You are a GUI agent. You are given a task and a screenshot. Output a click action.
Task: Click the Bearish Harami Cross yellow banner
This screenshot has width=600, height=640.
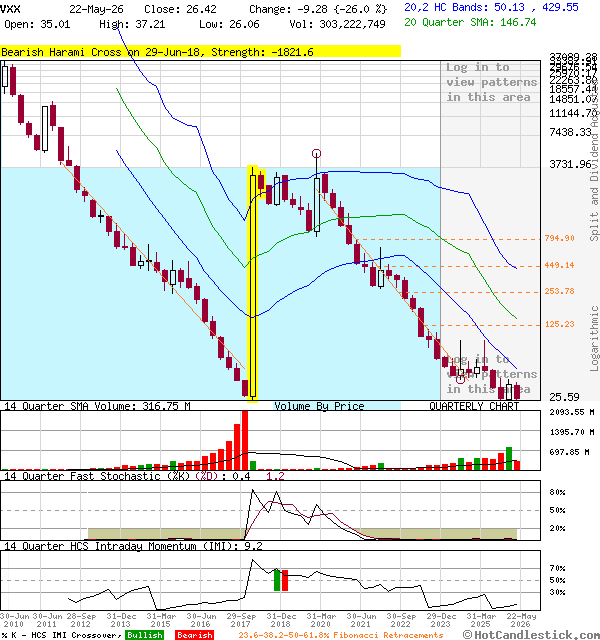[200, 52]
